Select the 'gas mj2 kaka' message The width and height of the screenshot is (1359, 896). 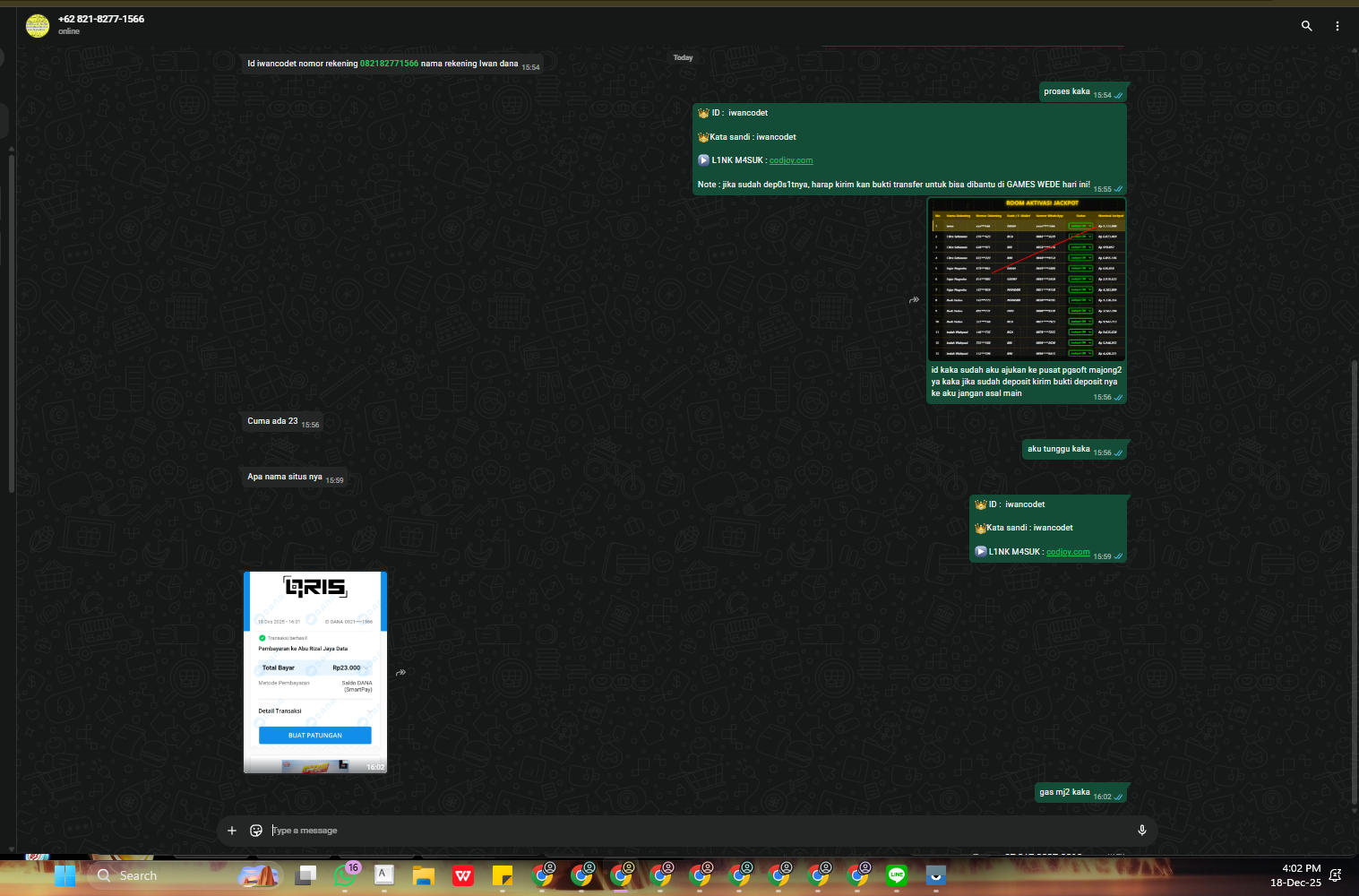point(1080,792)
